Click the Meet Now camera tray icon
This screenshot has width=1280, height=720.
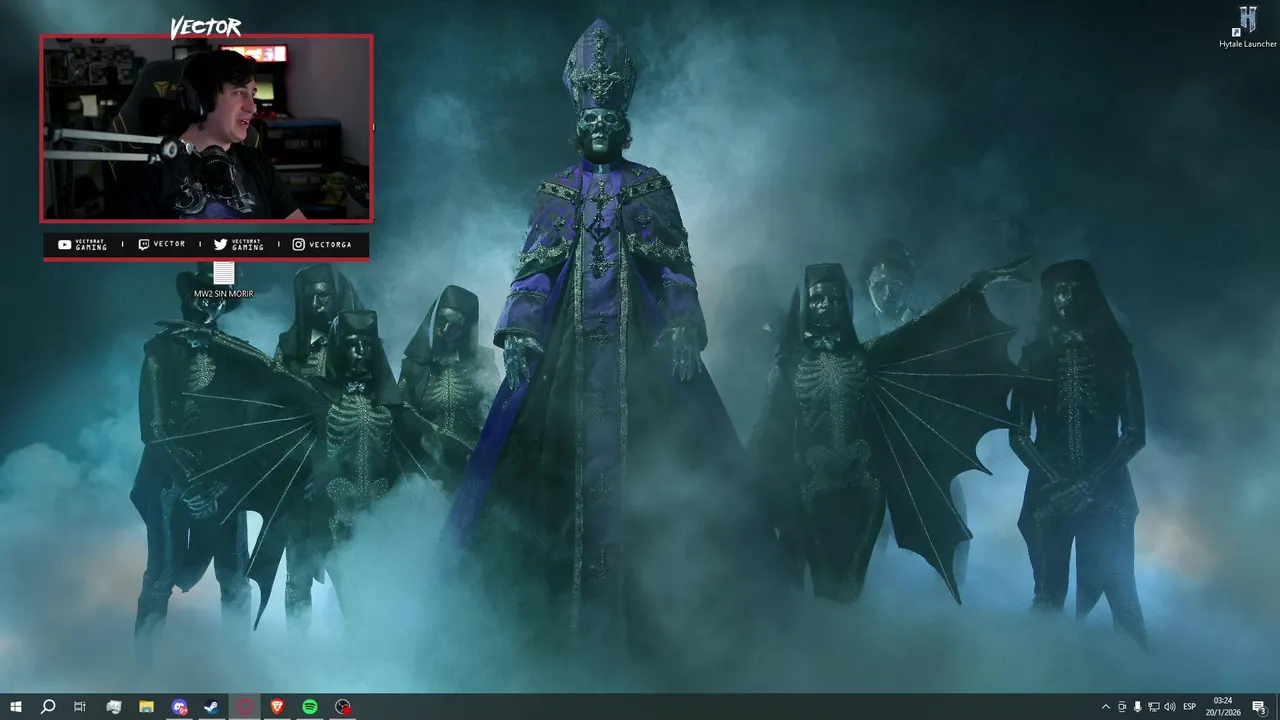tap(1122, 707)
